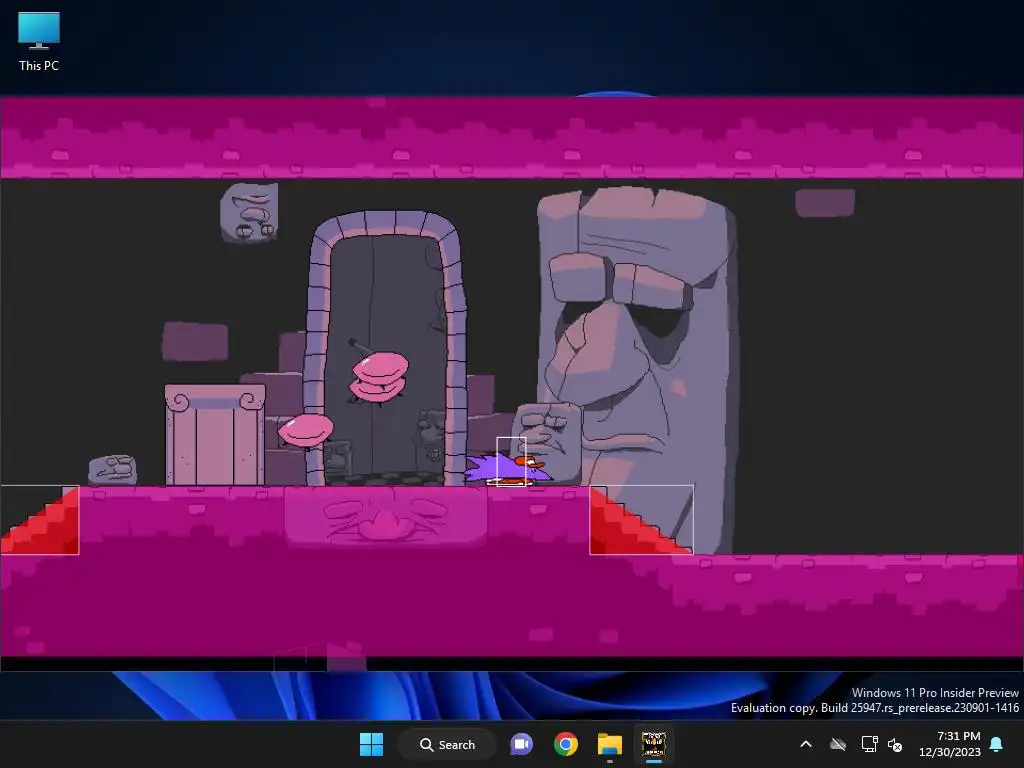
Task: Select the running game icon in taskbar
Action: pyautogui.click(x=653, y=744)
